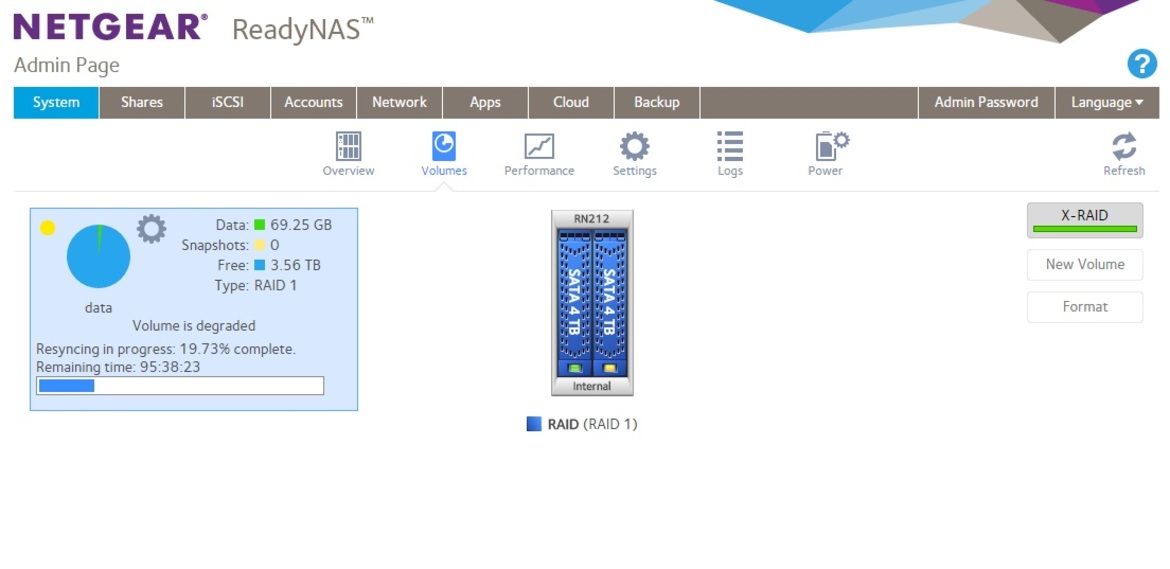Switch to the iSCSI tab
The image size is (1170, 569).
point(228,102)
